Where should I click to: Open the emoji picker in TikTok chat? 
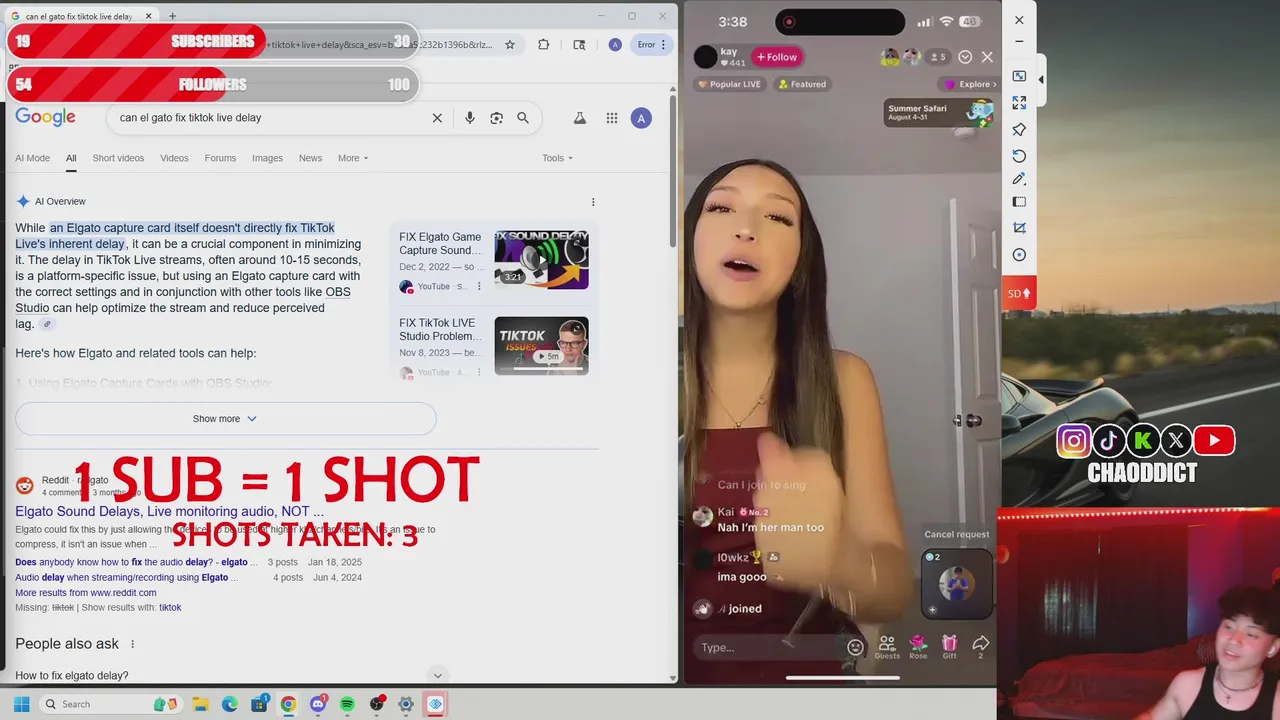(x=855, y=647)
